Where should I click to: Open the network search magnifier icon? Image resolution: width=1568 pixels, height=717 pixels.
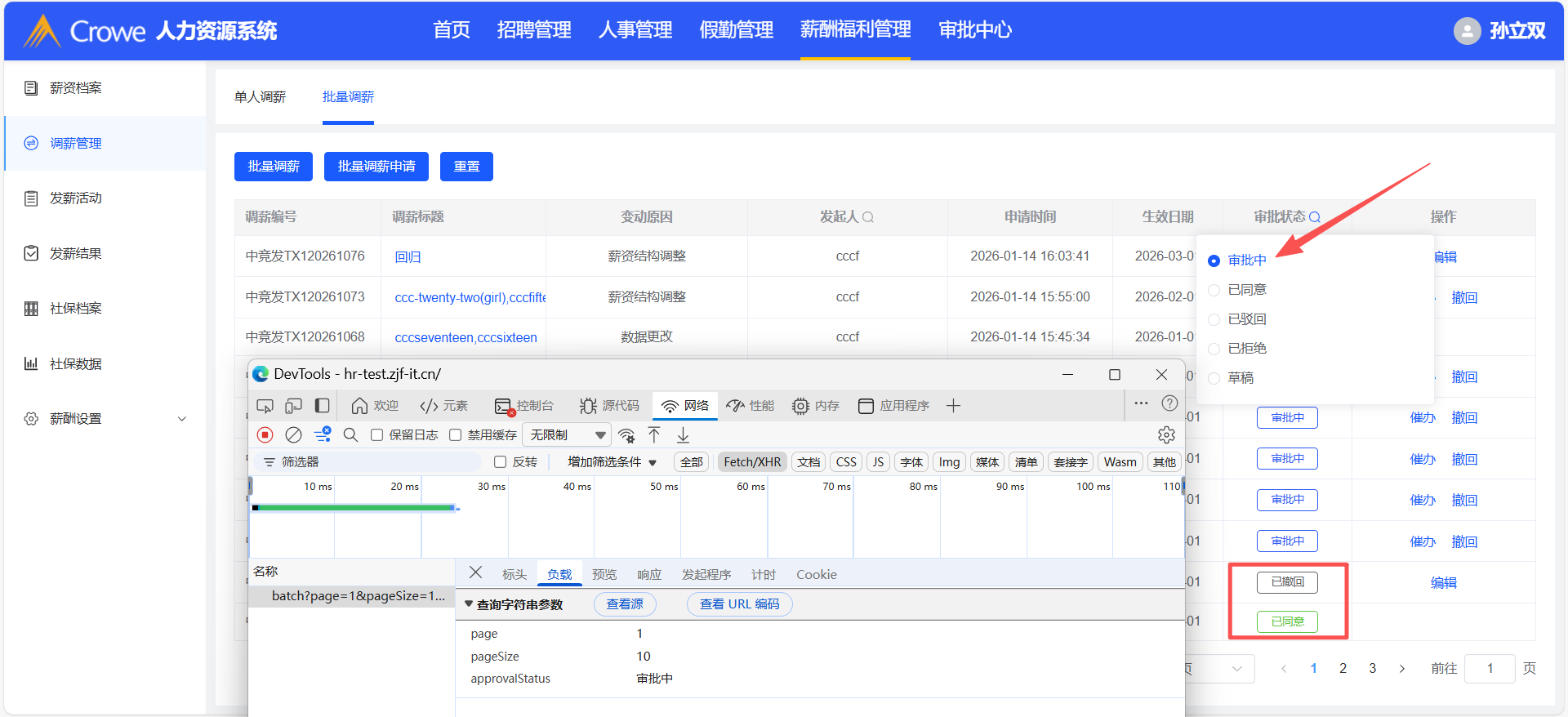coord(350,435)
